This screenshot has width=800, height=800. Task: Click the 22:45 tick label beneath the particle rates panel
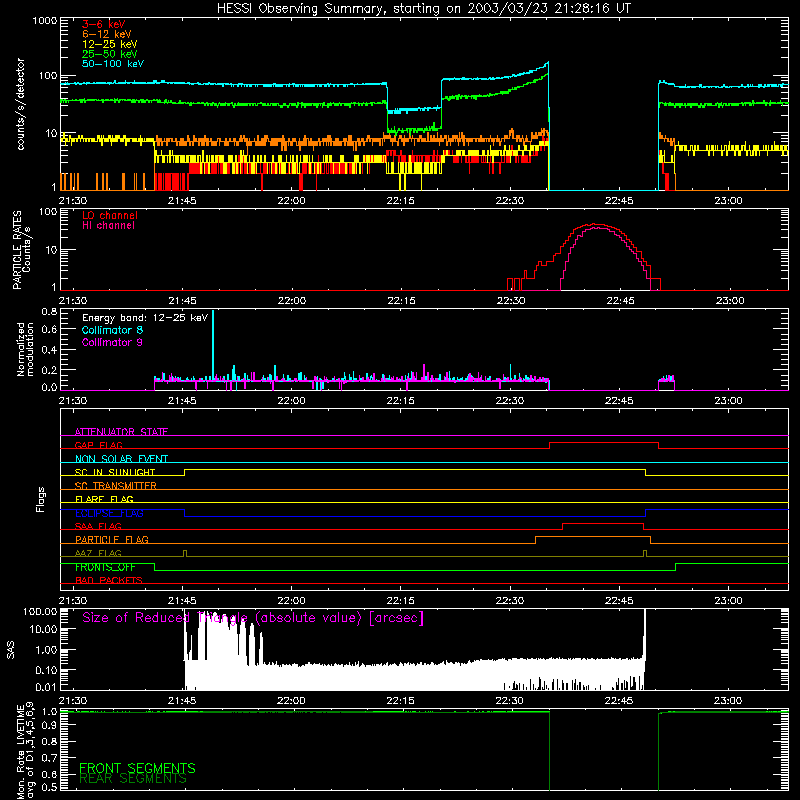point(620,301)
